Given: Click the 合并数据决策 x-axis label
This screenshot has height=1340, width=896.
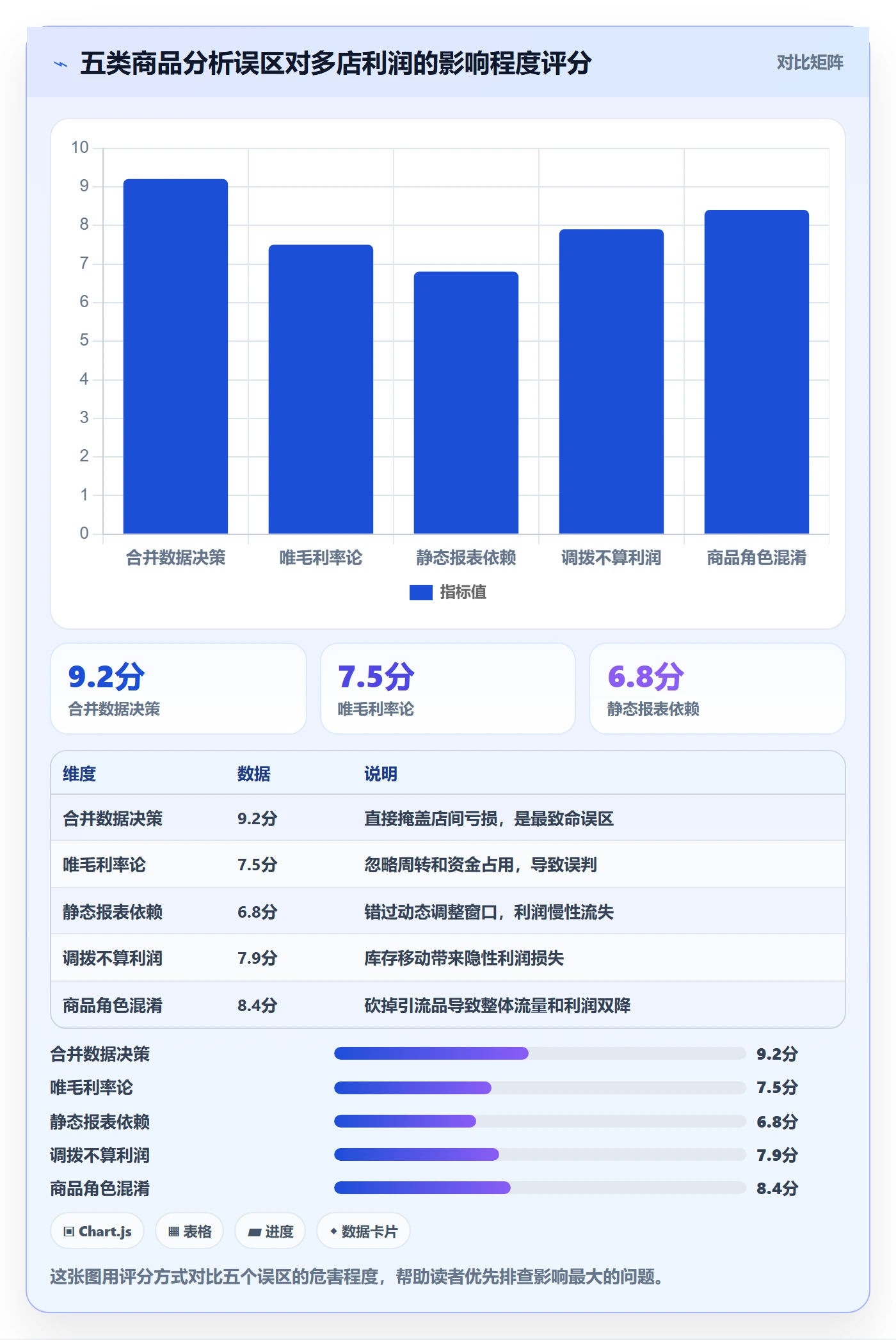Looking at the screenshot, I should tap(175, 557).
